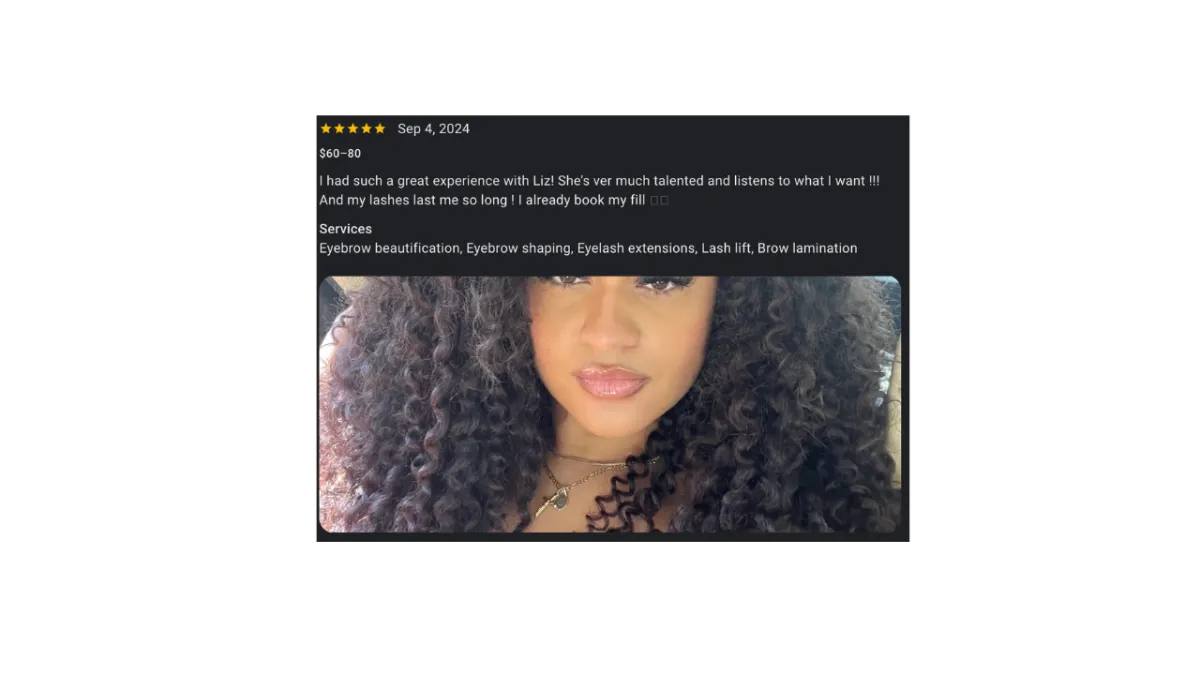Select the fourth rating star

coord(366,129)
